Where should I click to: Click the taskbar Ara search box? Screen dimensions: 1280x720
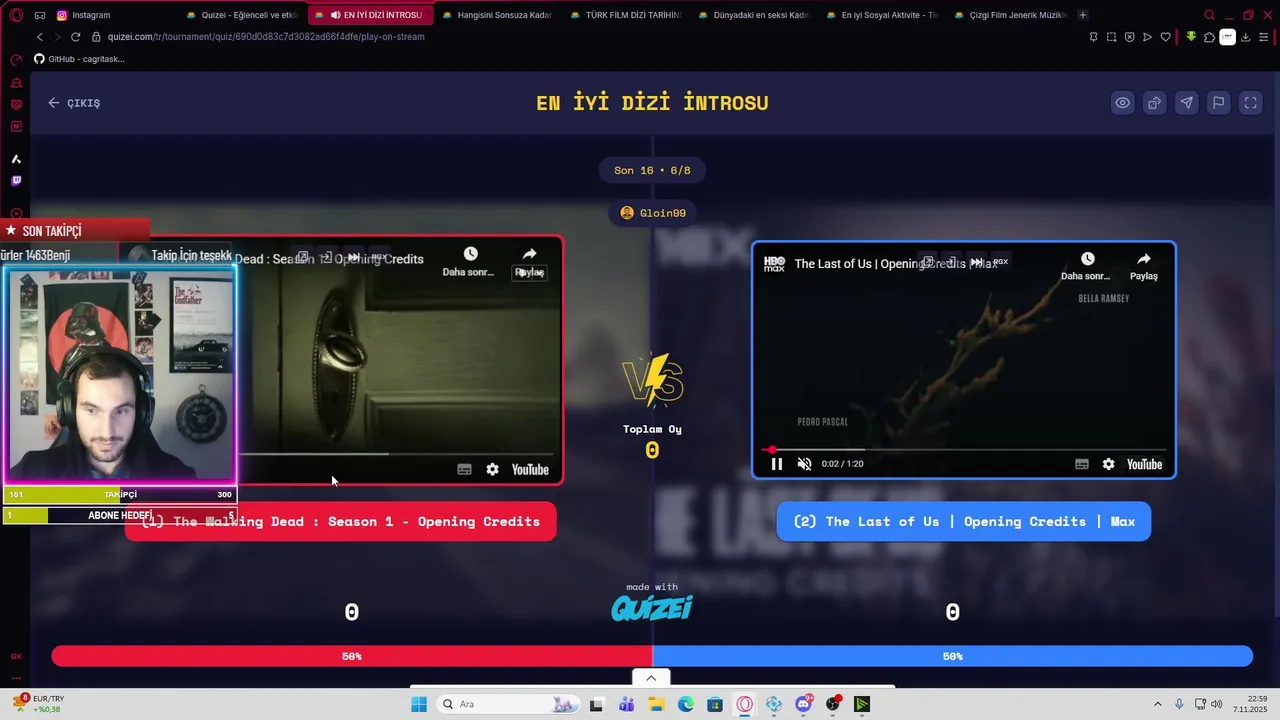click(x=508, y=704)
